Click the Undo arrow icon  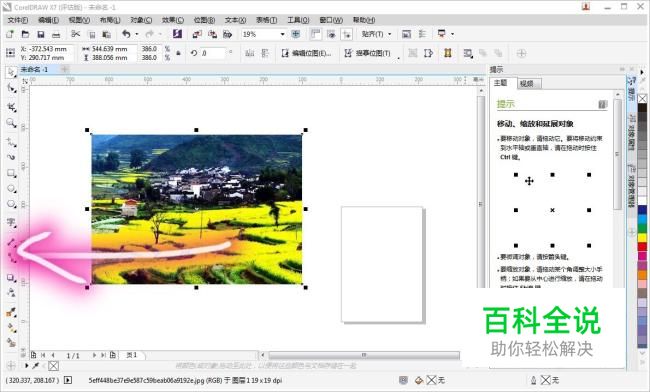point(126,34)
